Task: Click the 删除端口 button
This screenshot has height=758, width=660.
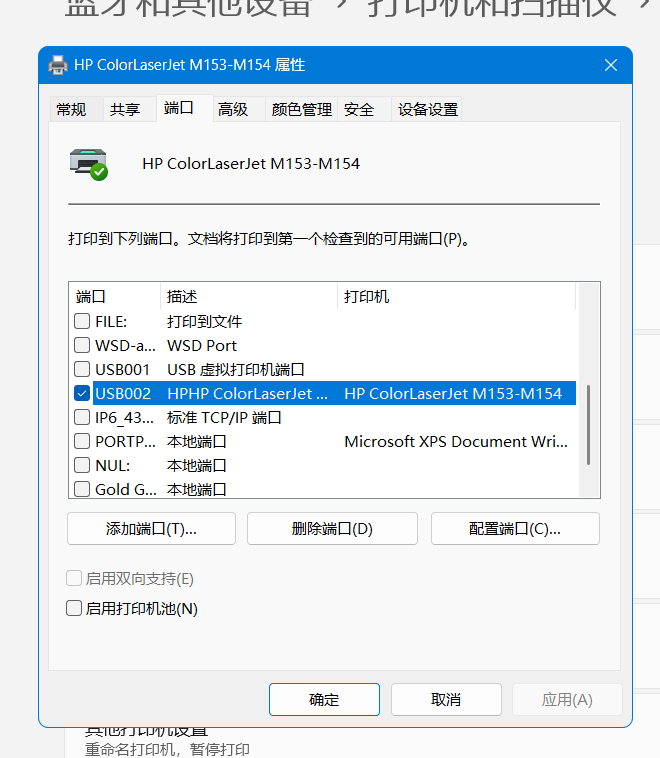Action: tap(332, 529)
